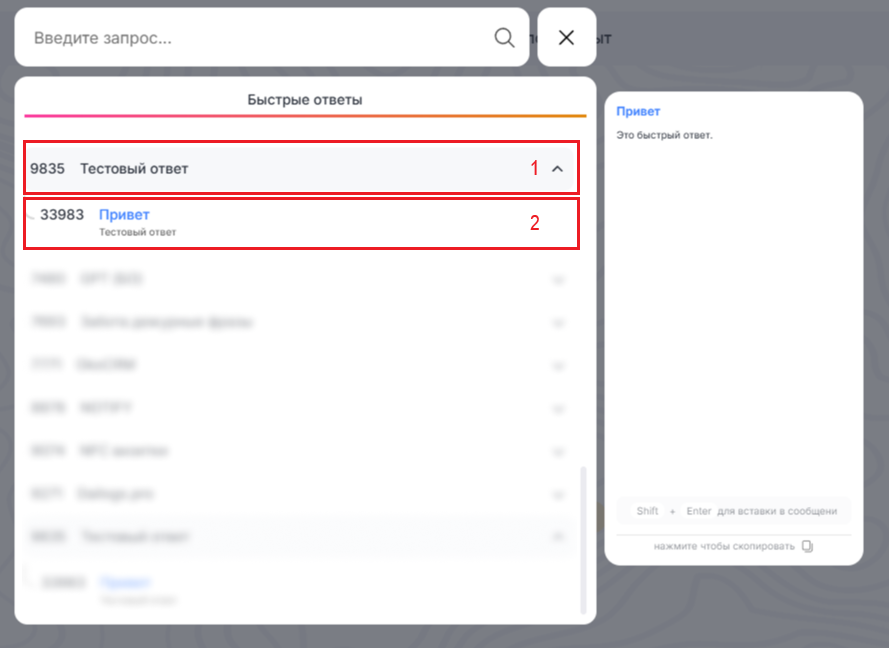Click the "Привет" title in preview panel

[638, 112]
